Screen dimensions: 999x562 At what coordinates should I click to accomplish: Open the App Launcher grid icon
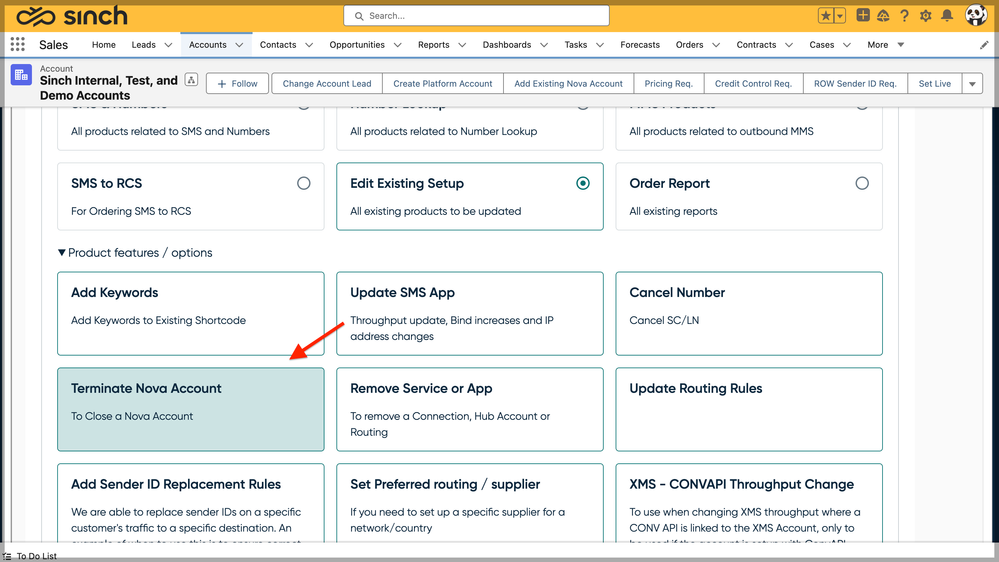(18, 44)
